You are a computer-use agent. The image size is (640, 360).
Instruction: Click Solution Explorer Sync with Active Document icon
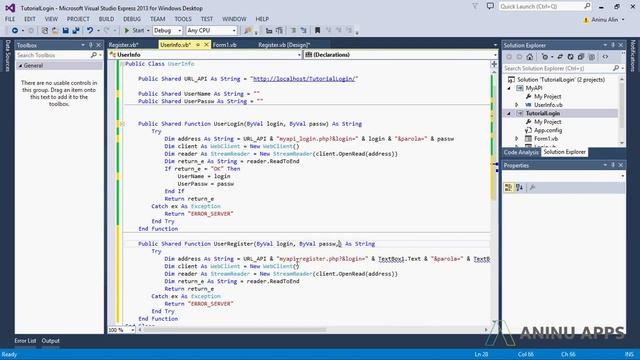click(560, 57)
